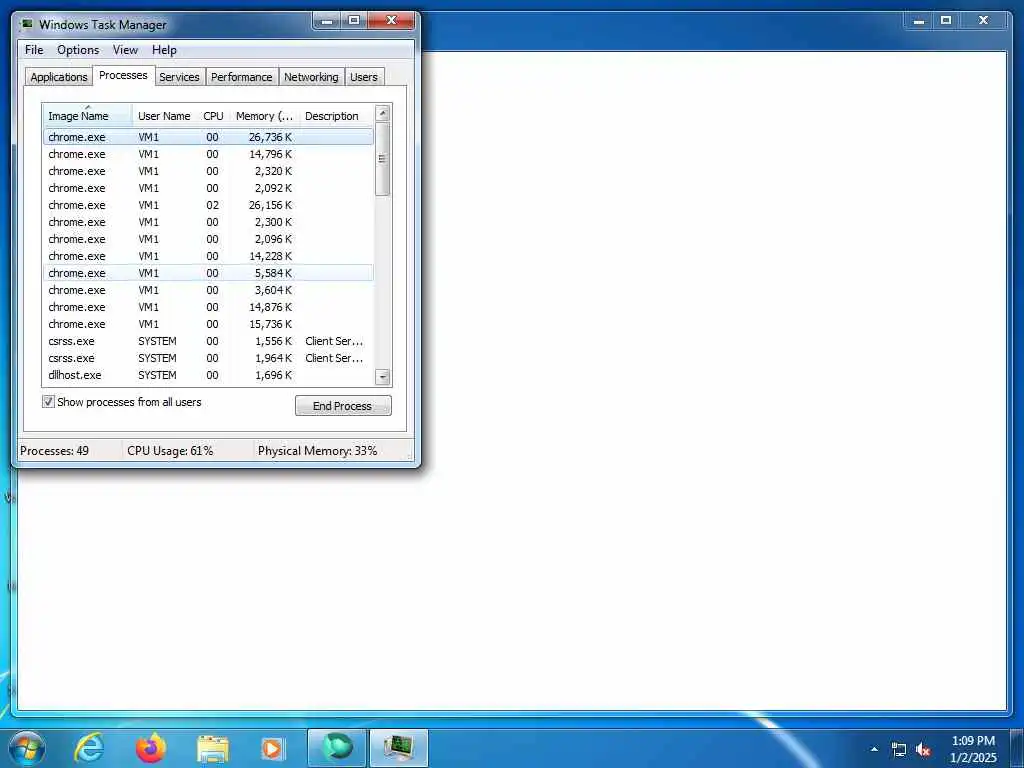
Task: Go to the Performance tab
Action: click(242, 76)
